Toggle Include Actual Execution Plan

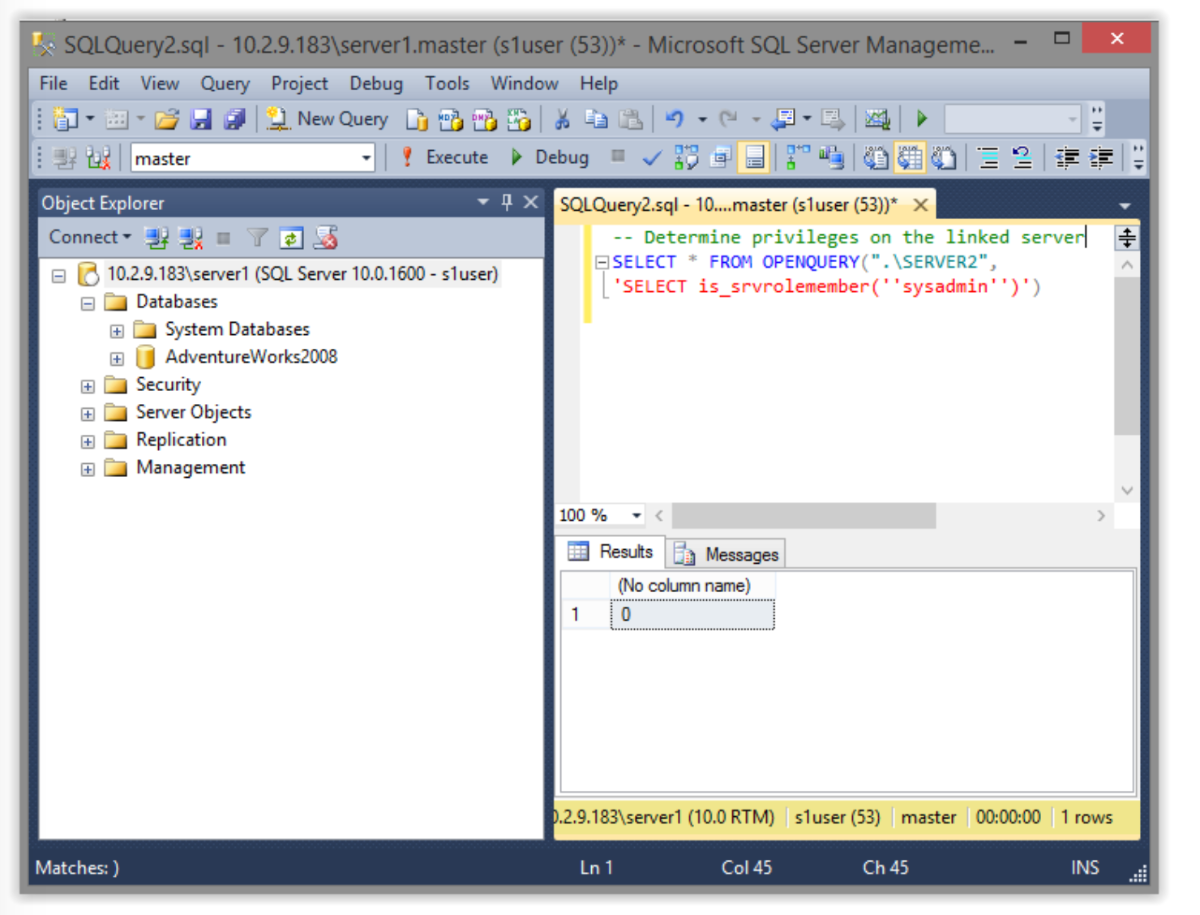(797, 158)
